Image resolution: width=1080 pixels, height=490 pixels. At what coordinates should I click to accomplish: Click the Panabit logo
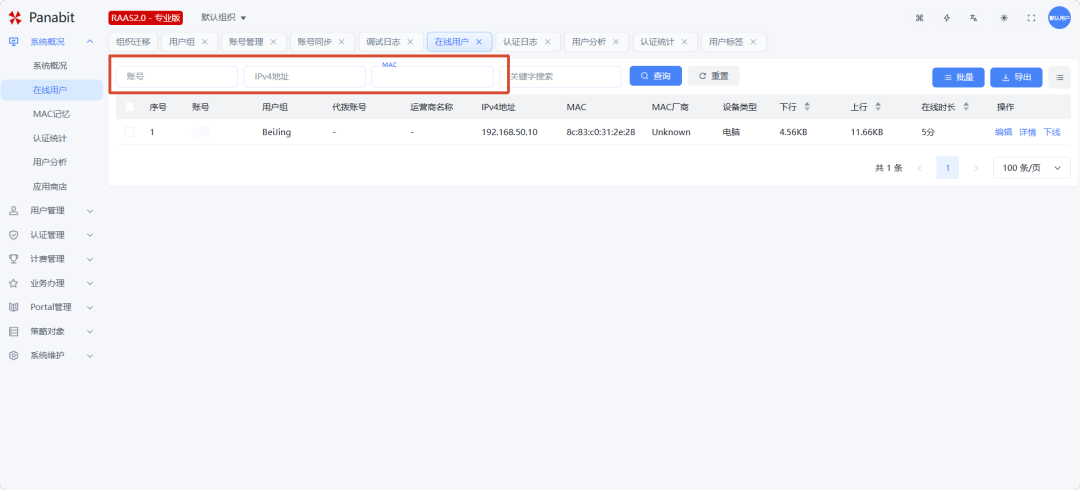pyautogui.click(x=41, y=18)
